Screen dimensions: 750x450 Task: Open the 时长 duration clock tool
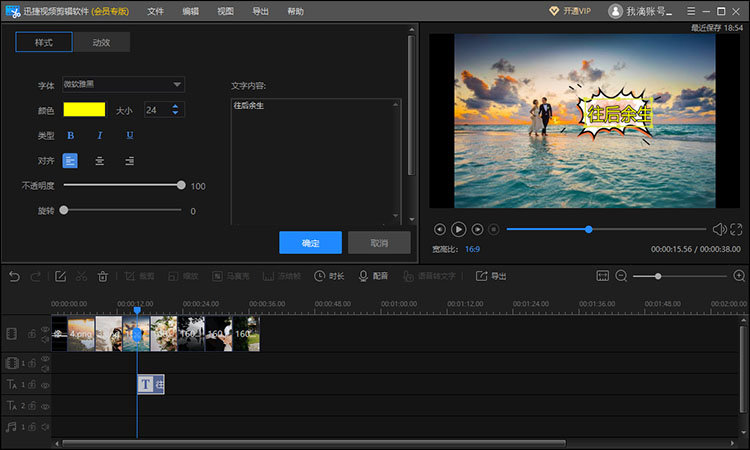click(x=329, y=276)
